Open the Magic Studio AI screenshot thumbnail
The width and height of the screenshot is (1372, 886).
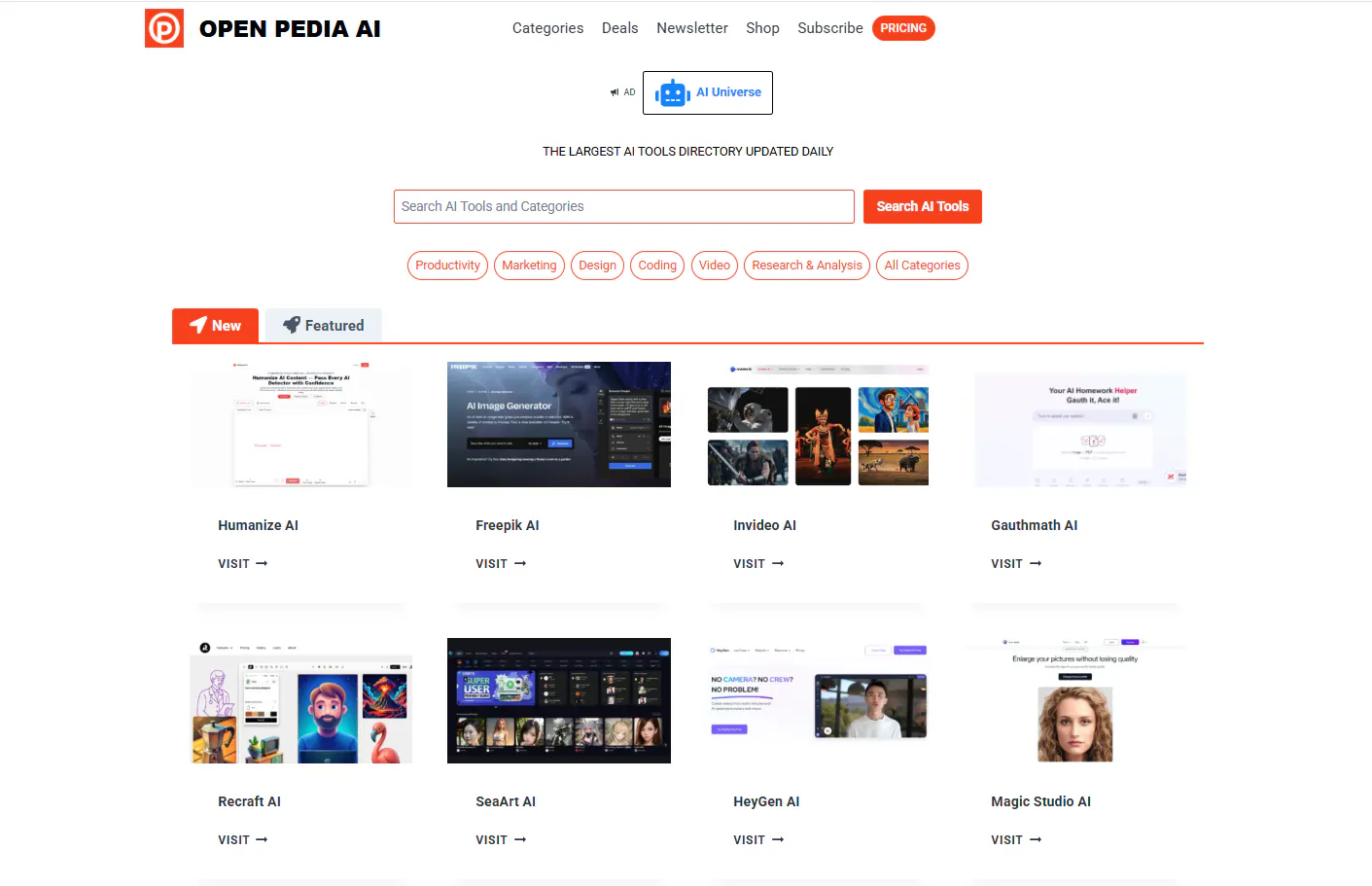coord(1074,701)
